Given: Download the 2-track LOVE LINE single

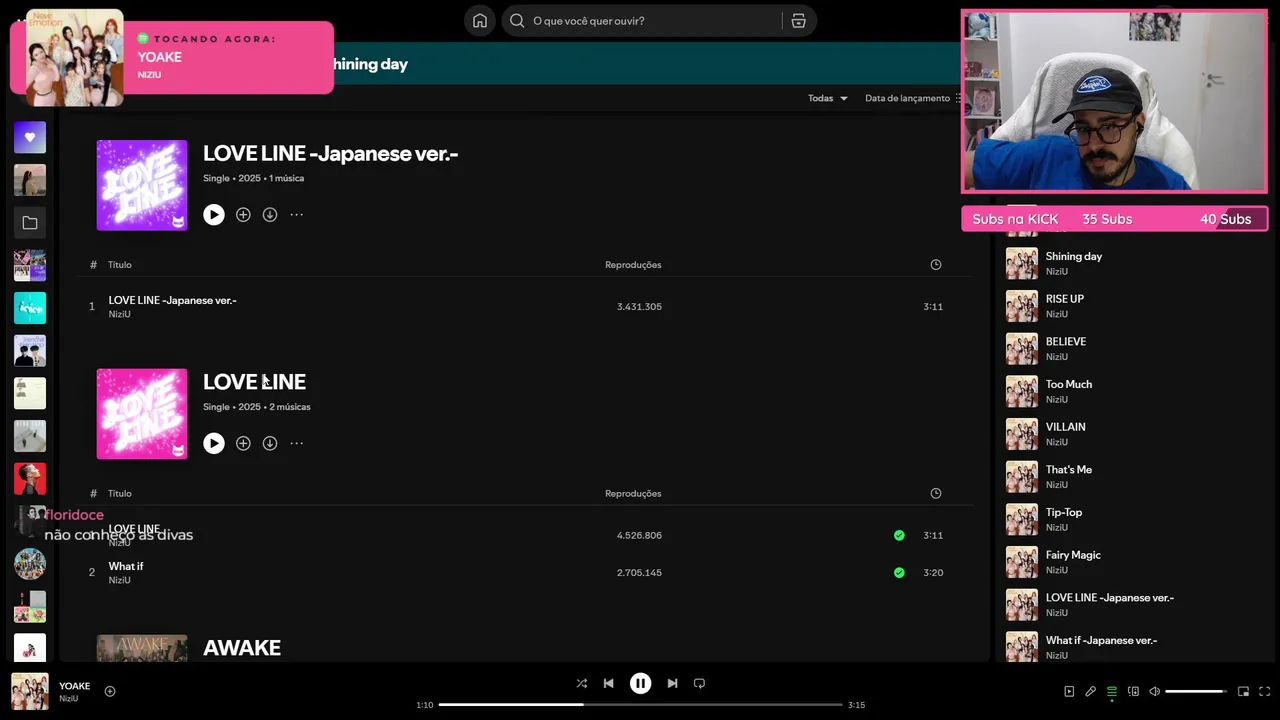Looking at the screenshot, I should 270,443.
